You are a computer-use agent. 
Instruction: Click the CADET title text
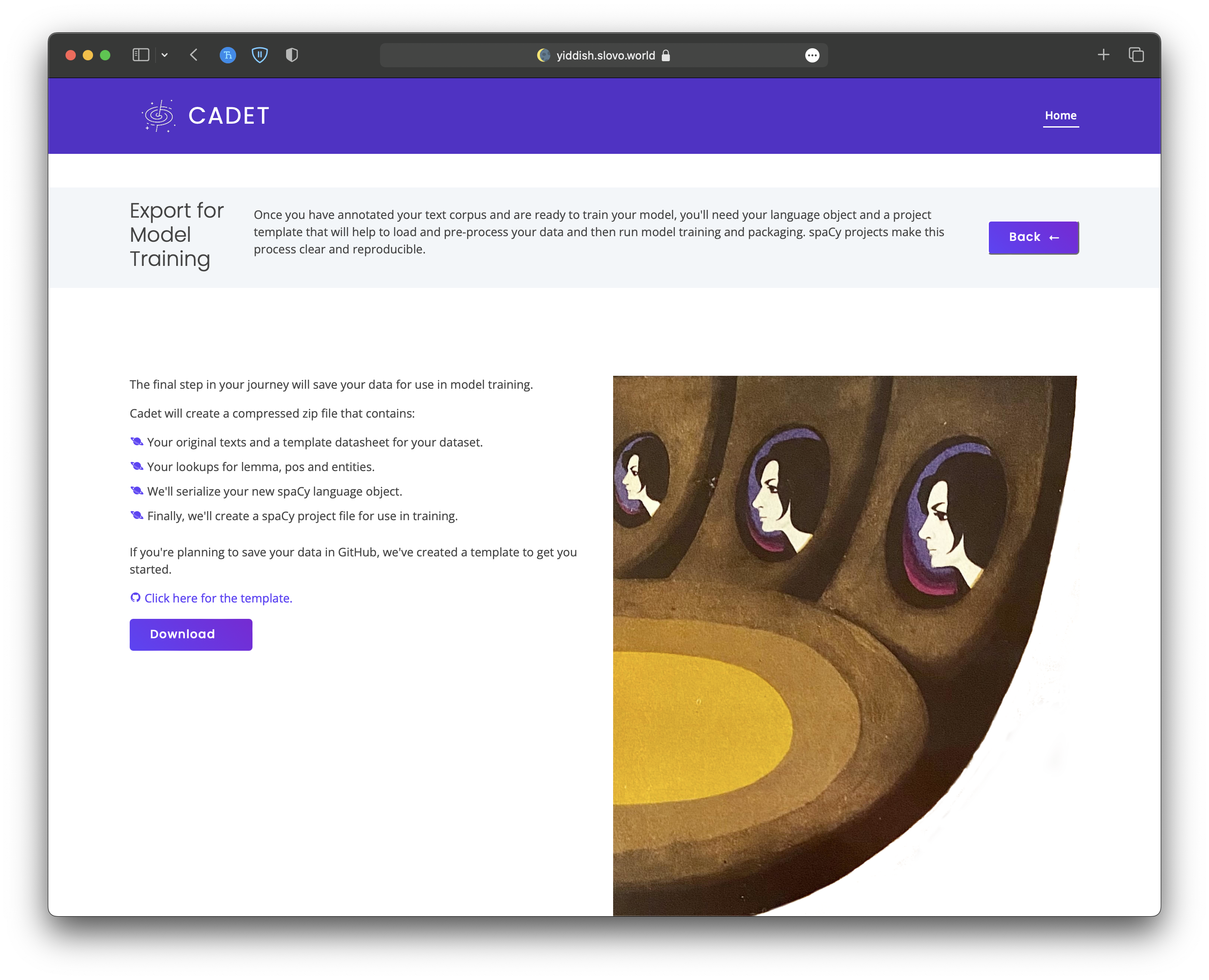click(x=229, y=116)
